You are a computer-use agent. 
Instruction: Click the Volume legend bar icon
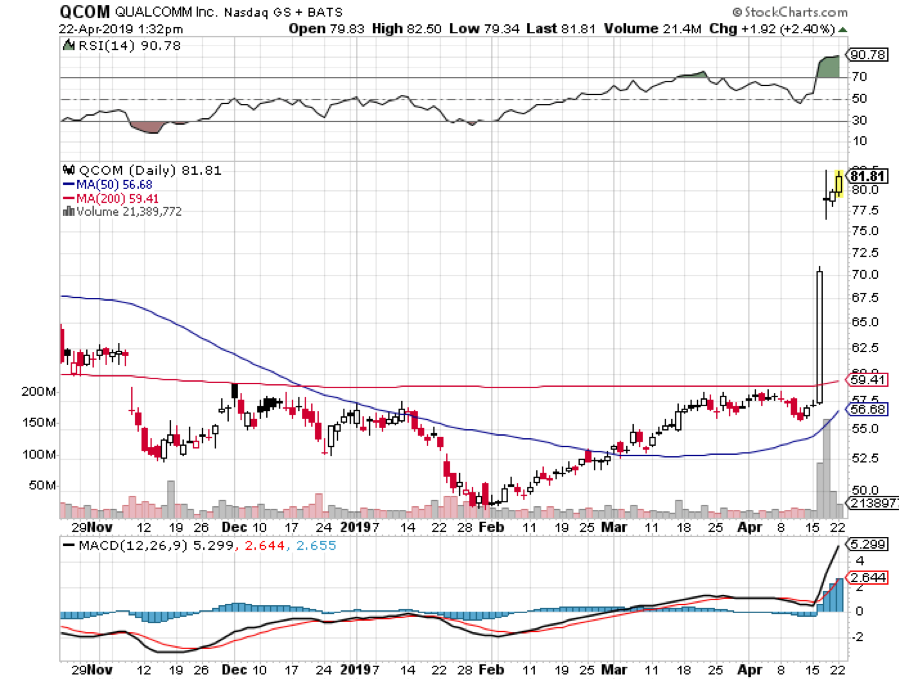tap(68, 211)
